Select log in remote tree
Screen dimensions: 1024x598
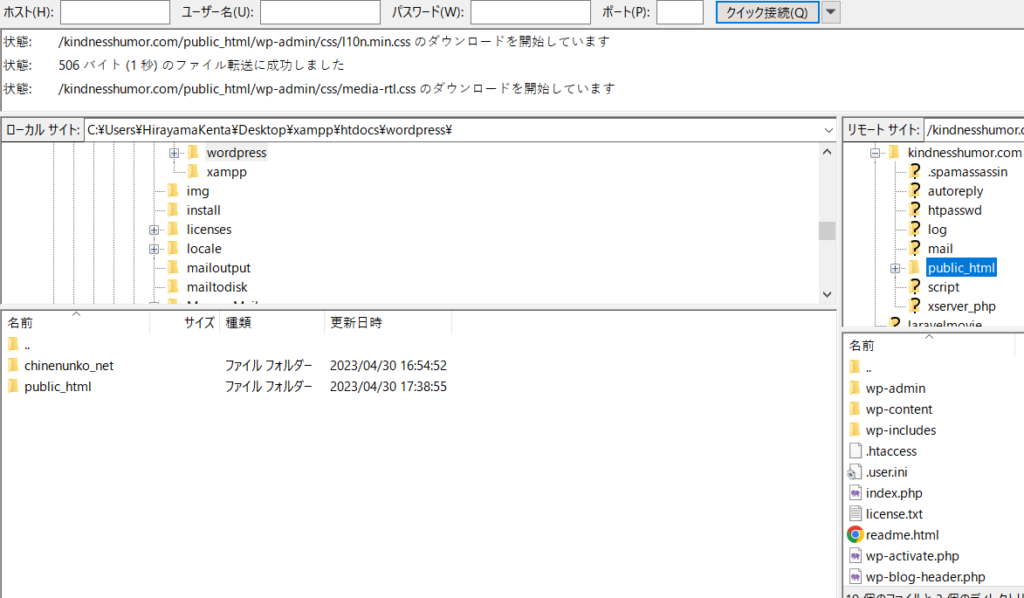936,229
